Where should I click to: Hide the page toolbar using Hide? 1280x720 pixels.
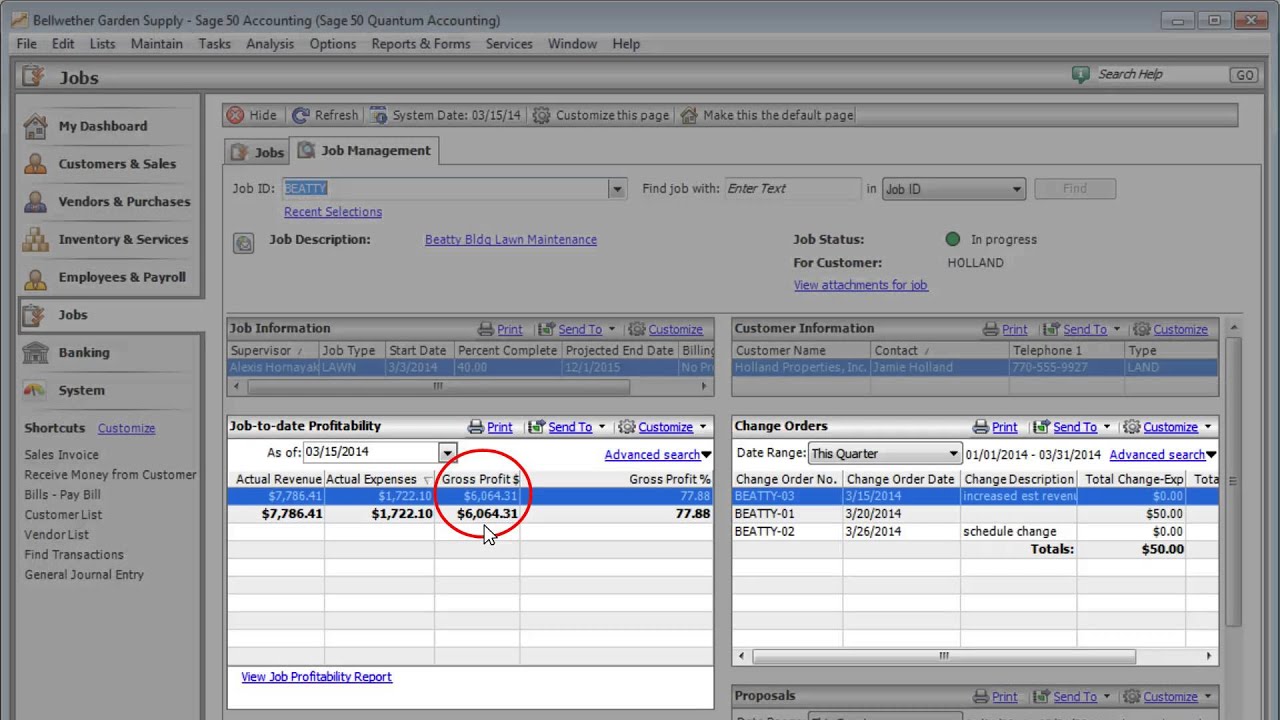(x=251, y=115)
